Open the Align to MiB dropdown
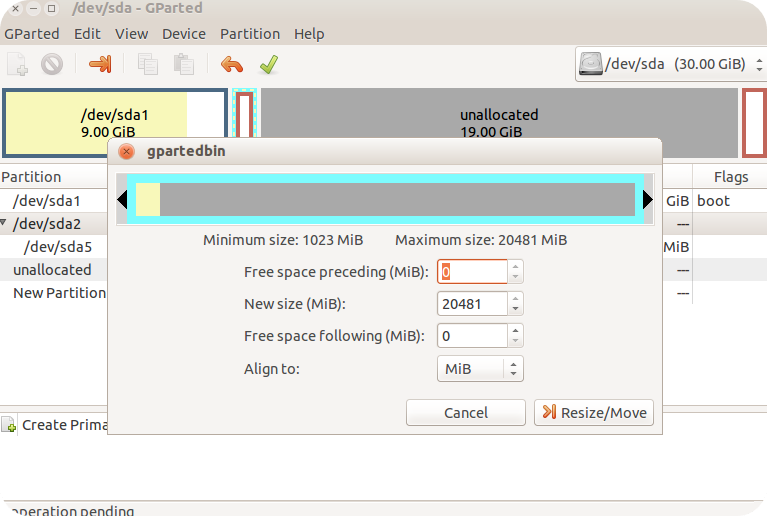This screenshot has width=767, height=516. [x=480, y=369]
